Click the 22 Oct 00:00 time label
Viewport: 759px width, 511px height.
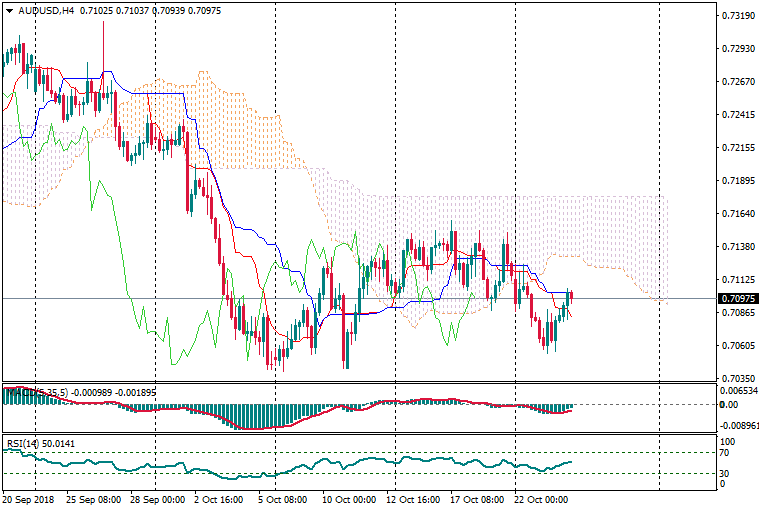540,497
